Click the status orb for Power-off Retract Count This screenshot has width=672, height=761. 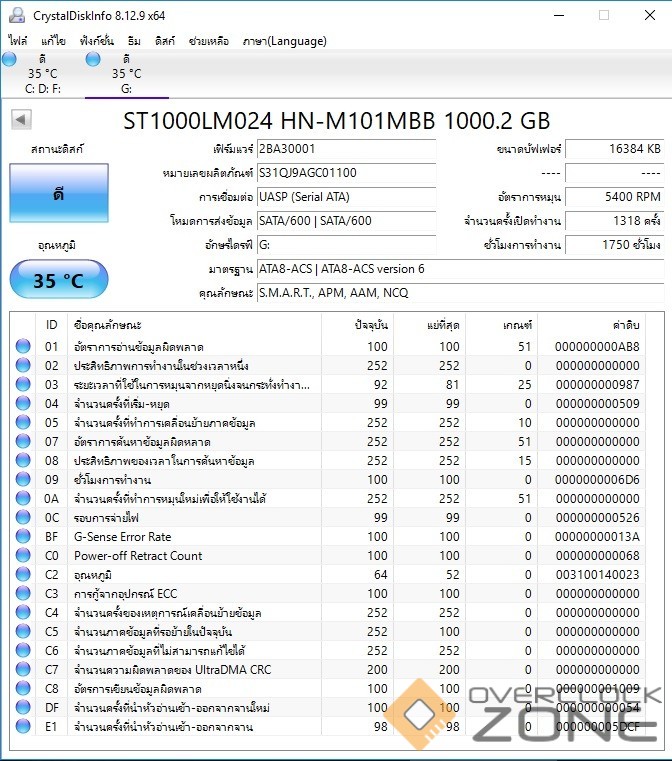[x=23, y=555]
